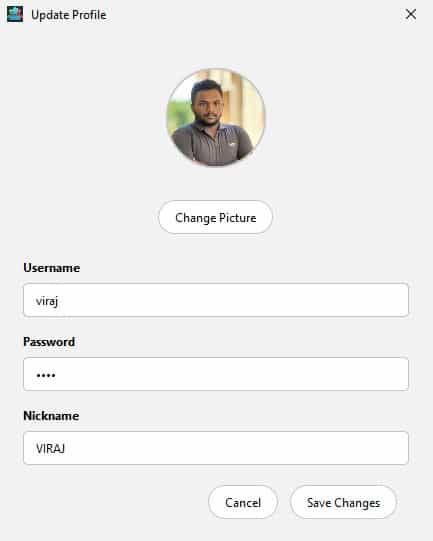
Task: Click the app icon in title bar
Action: coord(15,14)
